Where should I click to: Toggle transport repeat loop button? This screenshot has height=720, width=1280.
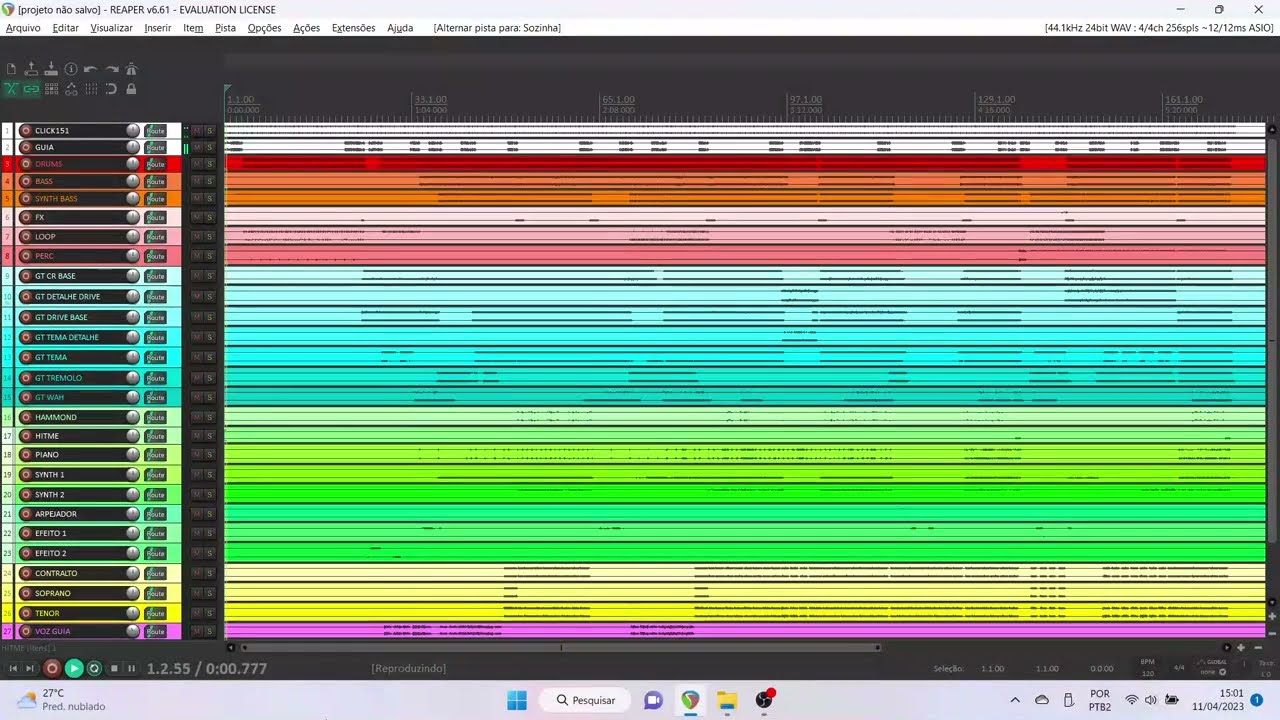[x=94, y=668]
